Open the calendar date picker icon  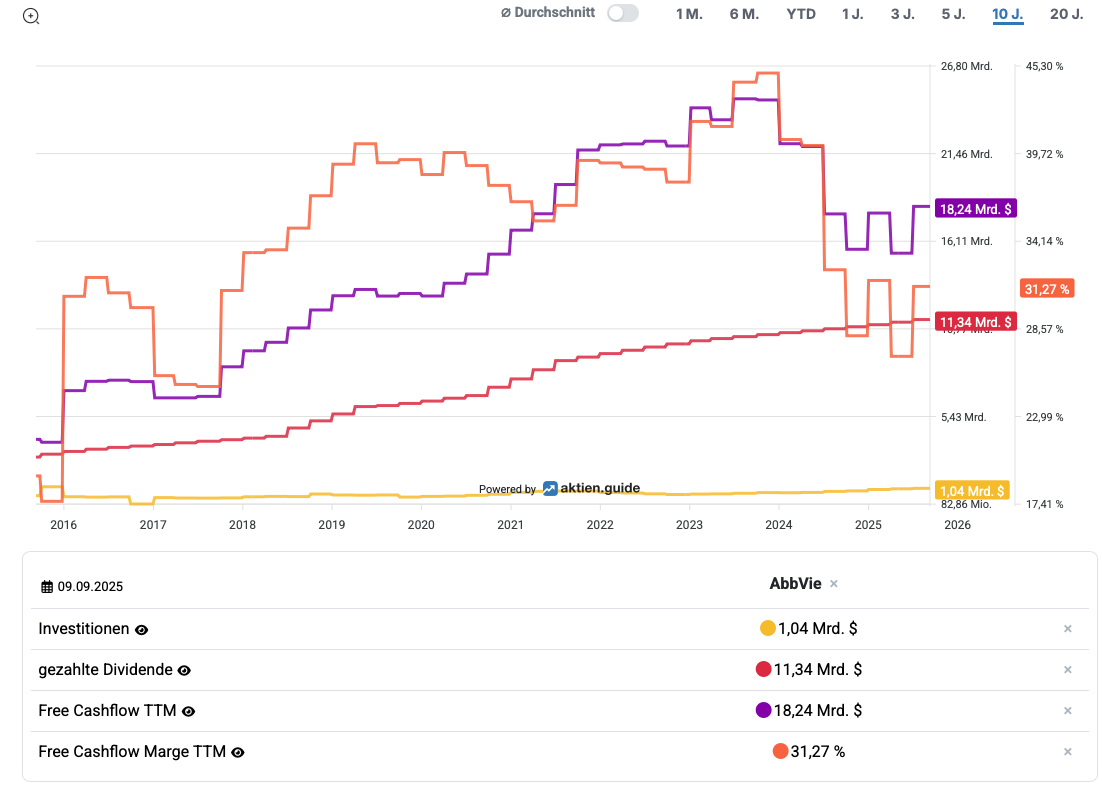pyautogui.click(x=47, y=587)
